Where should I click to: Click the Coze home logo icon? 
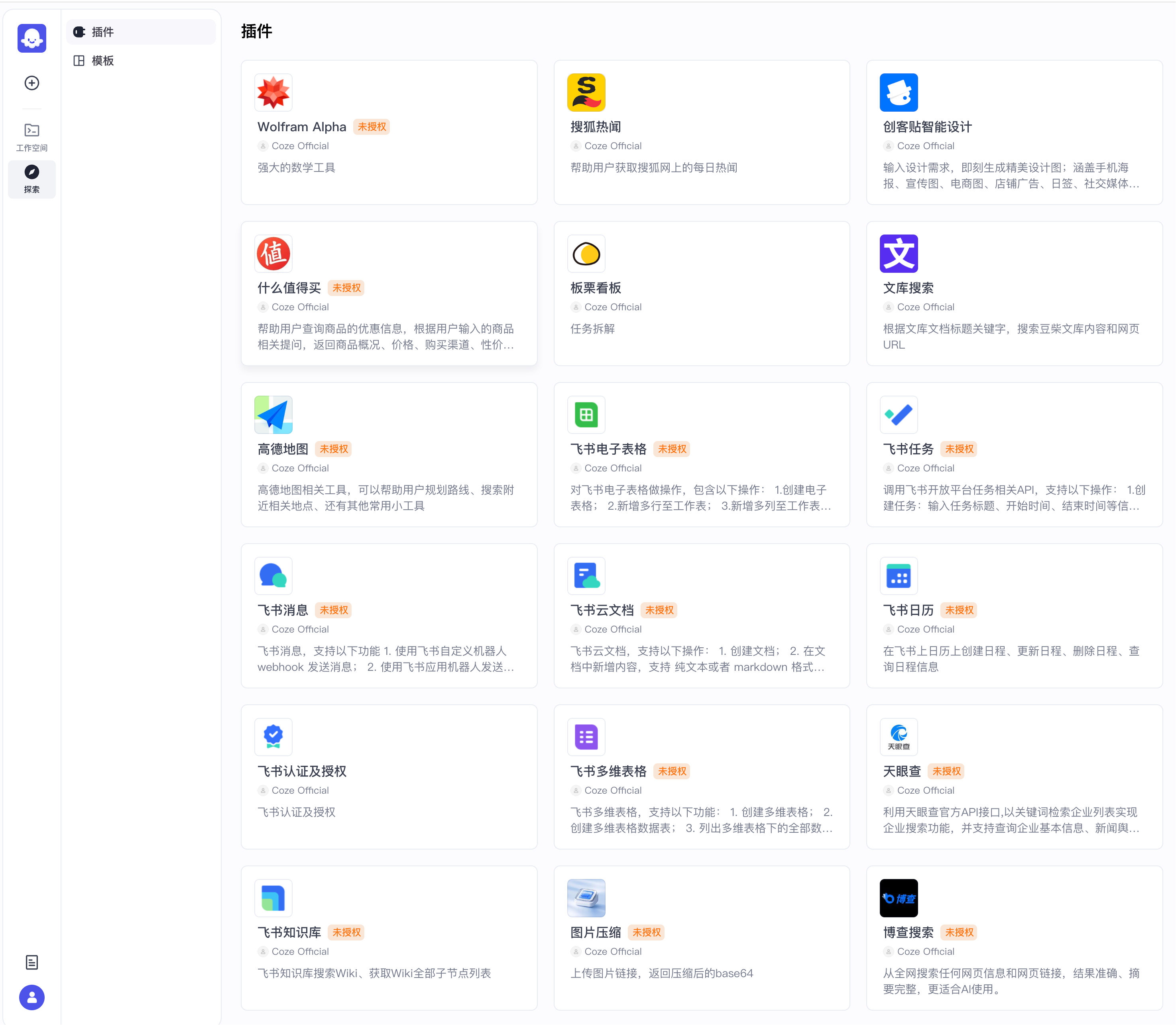tap(31, 38)
